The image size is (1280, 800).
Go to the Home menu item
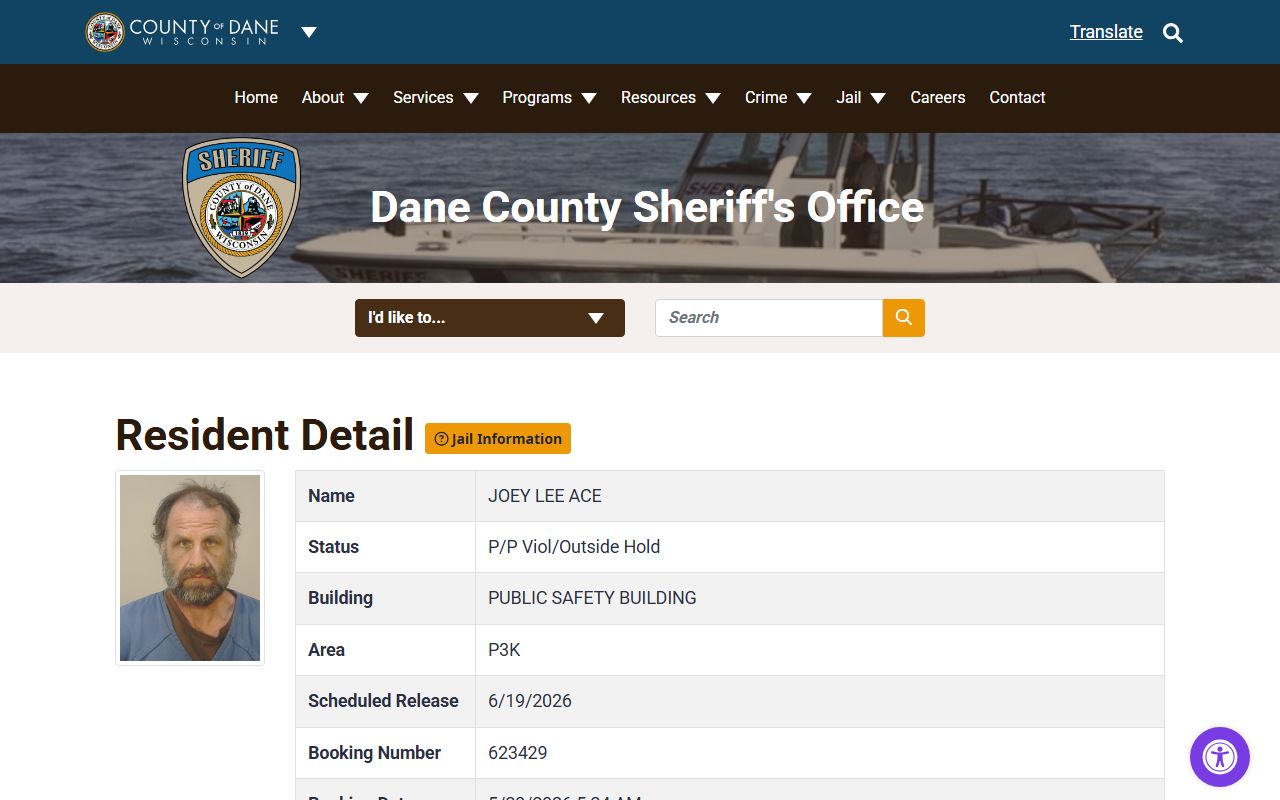[x=256, y=97]
